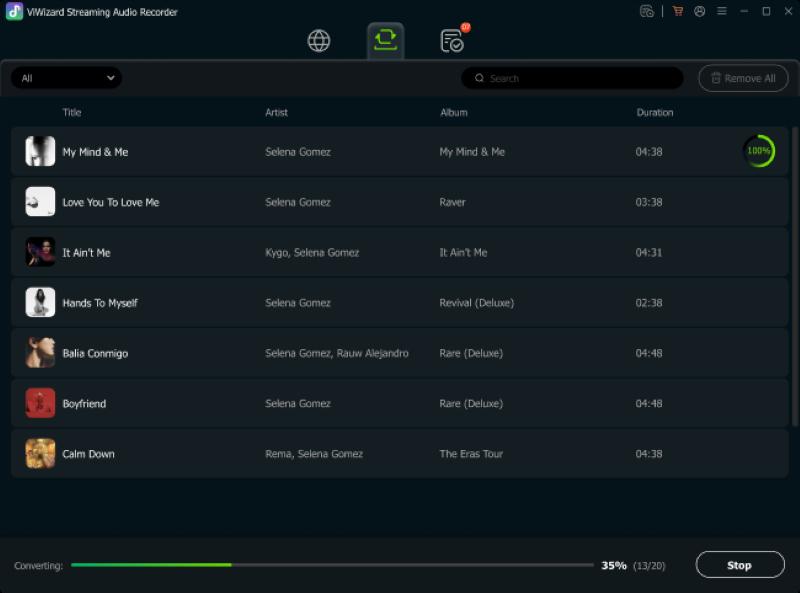
Task: Click the Title column header
Action: point(72,112)
